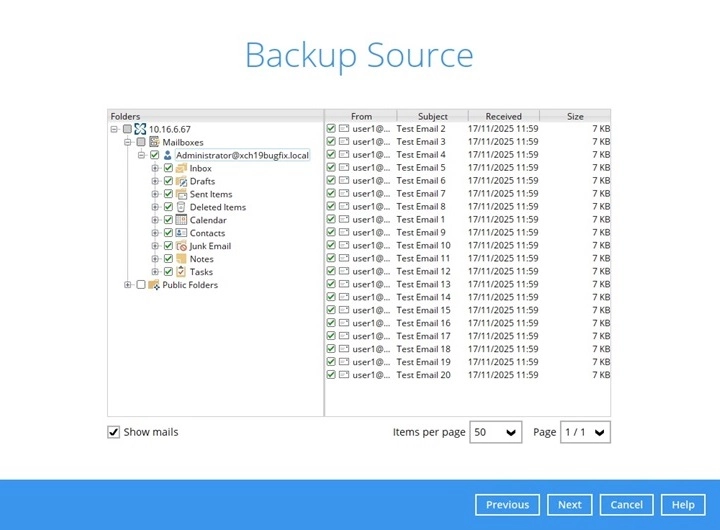The height and width of the screenshot is (530, 720).
Task: Click the envelope icon for Test Email 16
Action: pos(344,323)
